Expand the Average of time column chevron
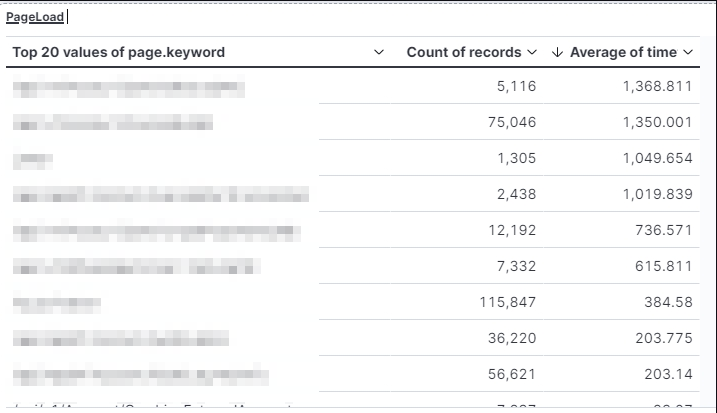This screenshot has width=717, height=413. [x=688, y=52]
